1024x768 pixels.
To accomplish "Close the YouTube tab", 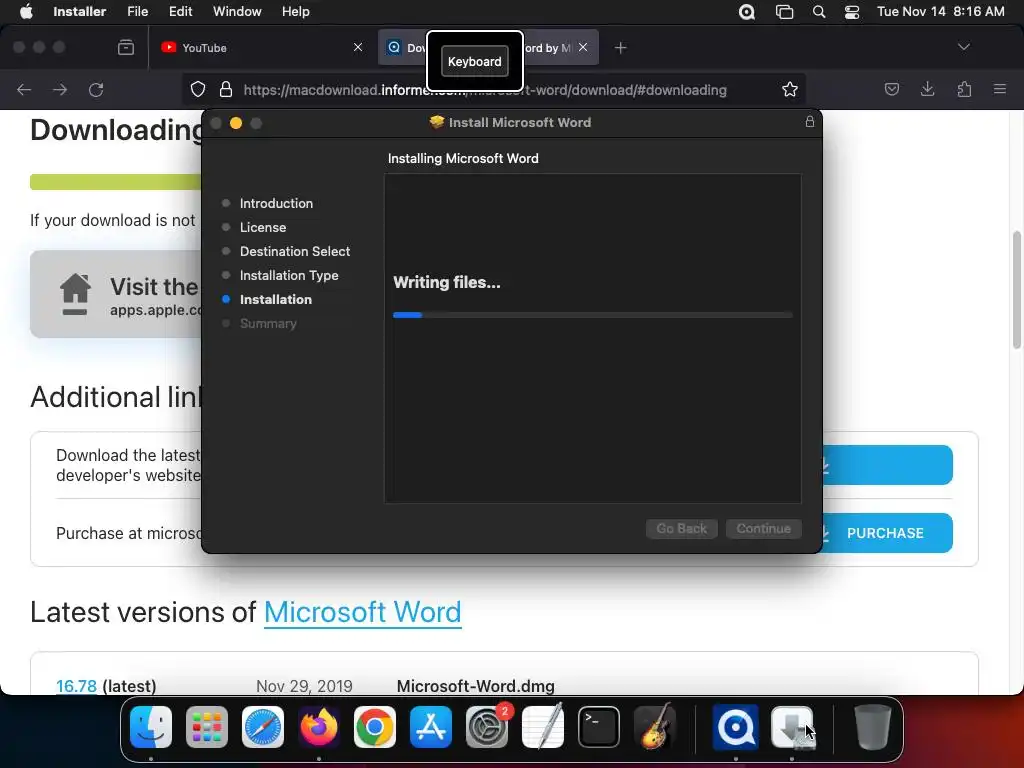I will tap(358, 47).
